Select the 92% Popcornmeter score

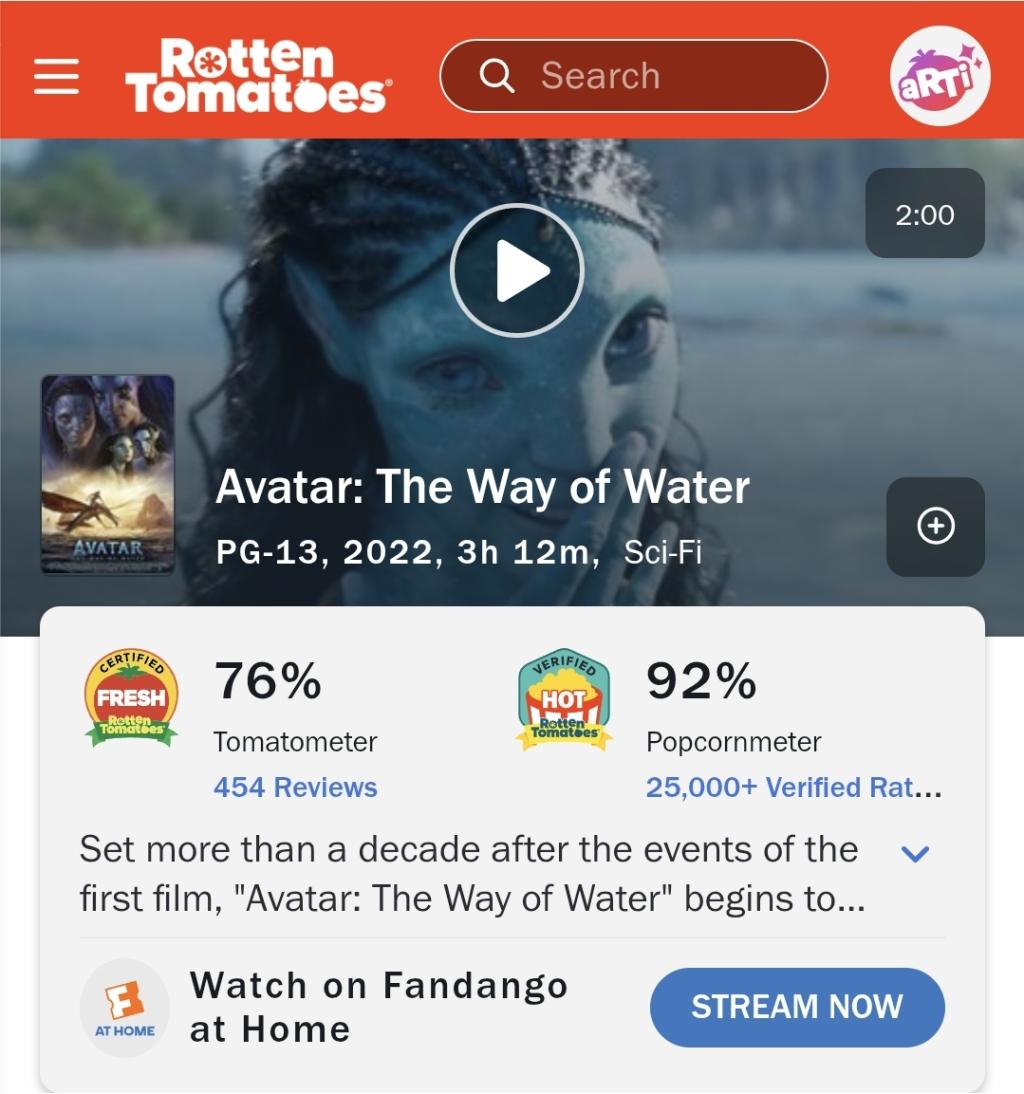click(x=701, y=681)
